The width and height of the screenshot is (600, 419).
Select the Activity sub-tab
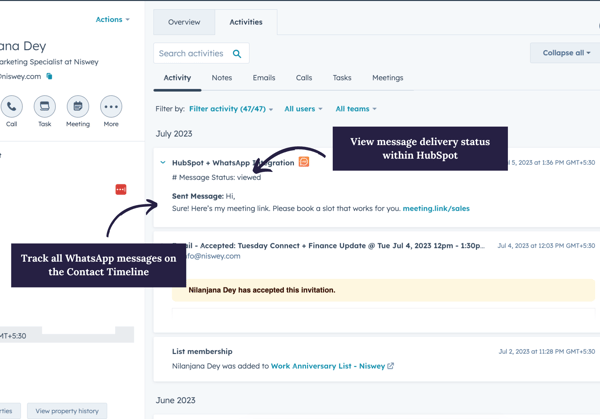(x=177, y=78)
